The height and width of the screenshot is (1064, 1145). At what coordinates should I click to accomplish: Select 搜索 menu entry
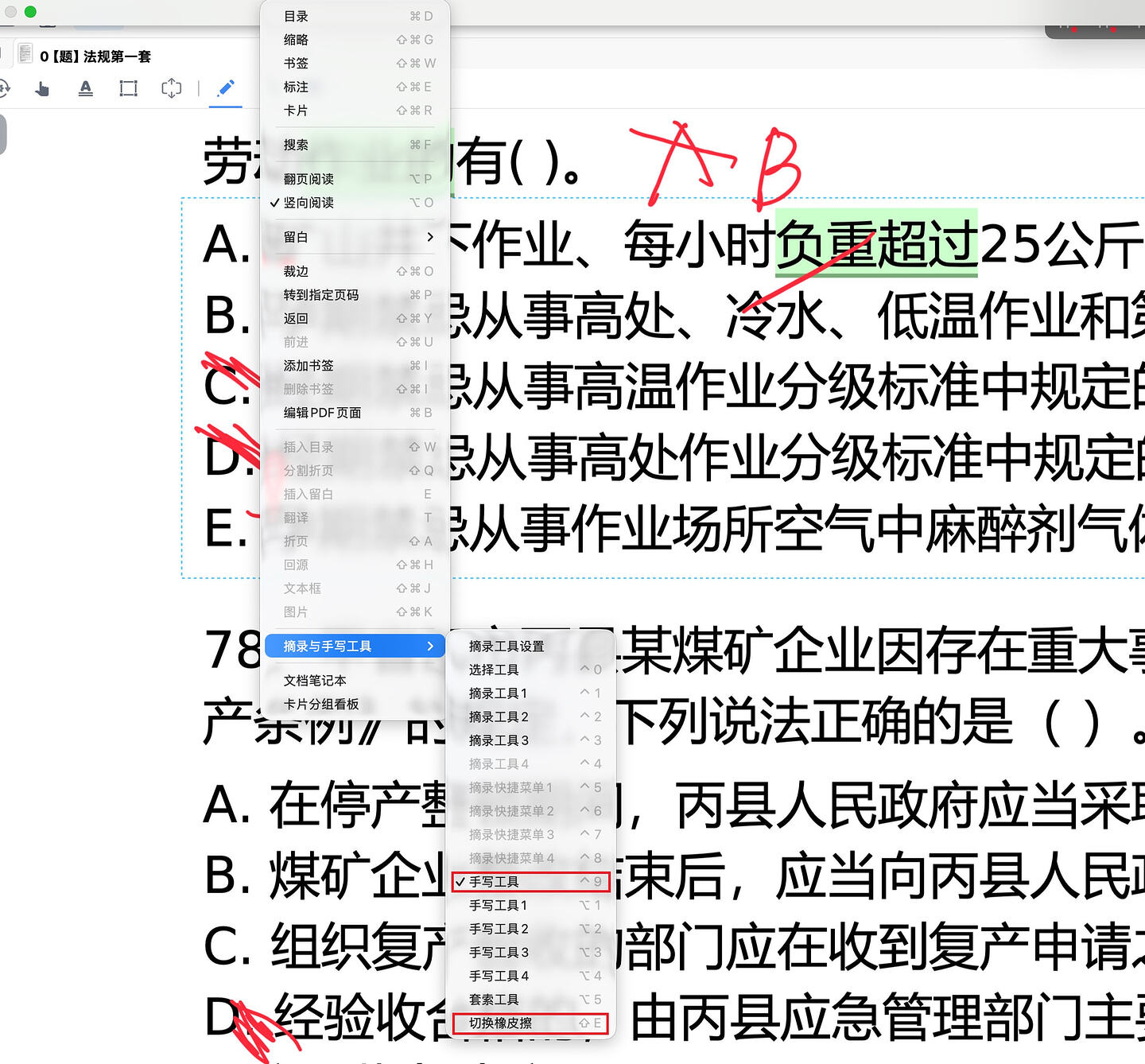(355, 145)
